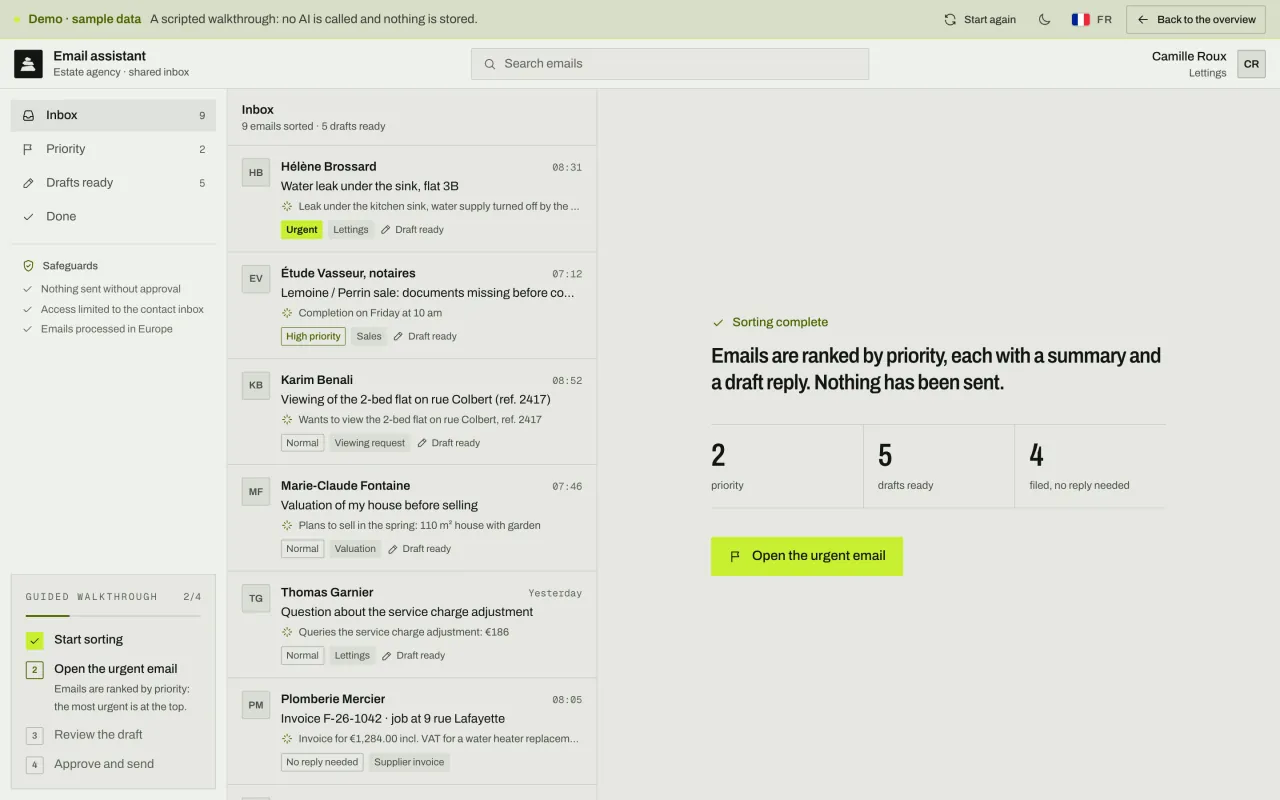This screenshot has height=800, width=1280.
Task: Click the green Start sorting checkbox
Action: 35,640
